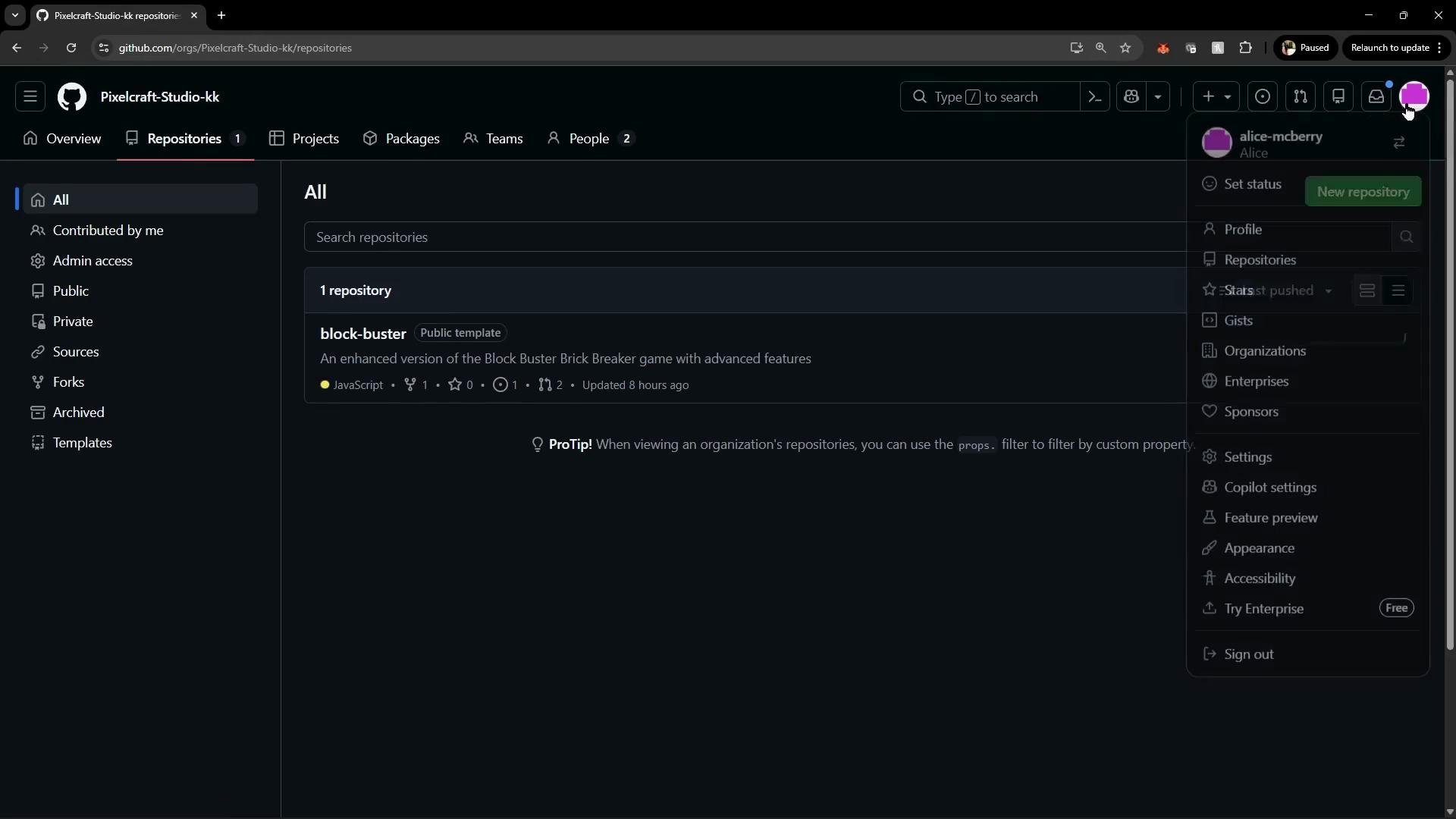Open the block-buster repository link

363,333
